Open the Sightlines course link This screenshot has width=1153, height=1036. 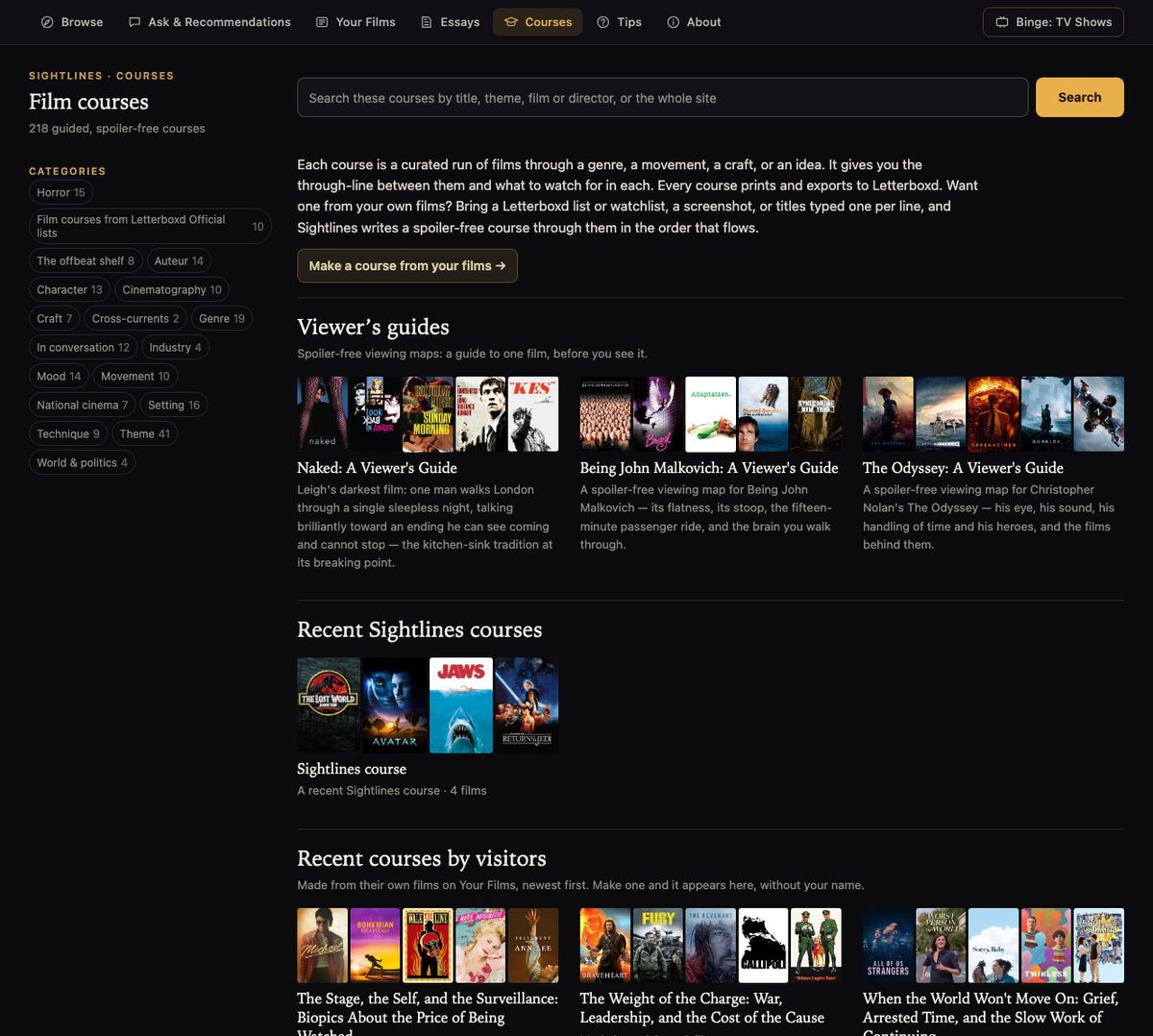pos(352,769)
